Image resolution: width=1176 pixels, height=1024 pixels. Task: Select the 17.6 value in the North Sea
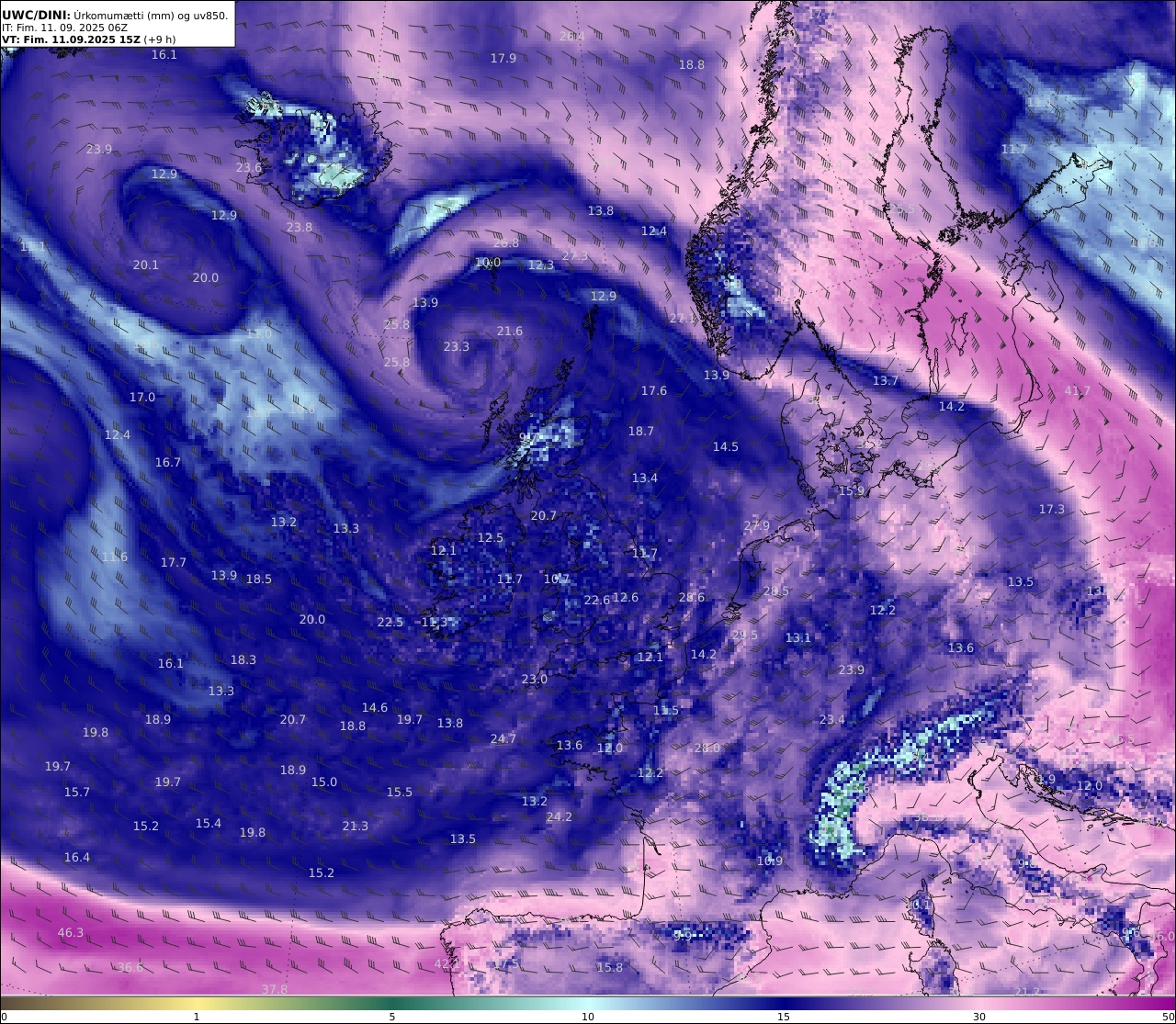(x=653, y=390)
